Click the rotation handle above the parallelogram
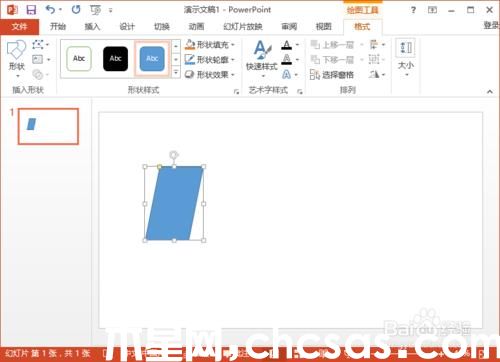Screen dimensions: 500x362 pos(174,155)
